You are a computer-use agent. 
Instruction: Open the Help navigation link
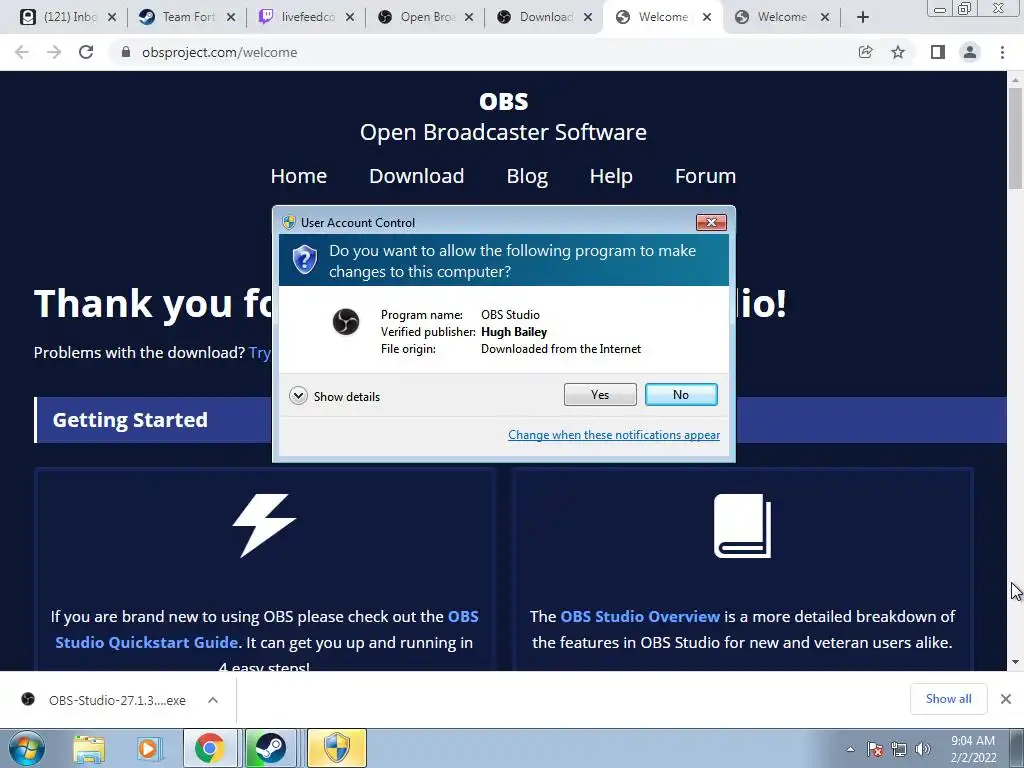pyautogui.click(x=611, y=176)
